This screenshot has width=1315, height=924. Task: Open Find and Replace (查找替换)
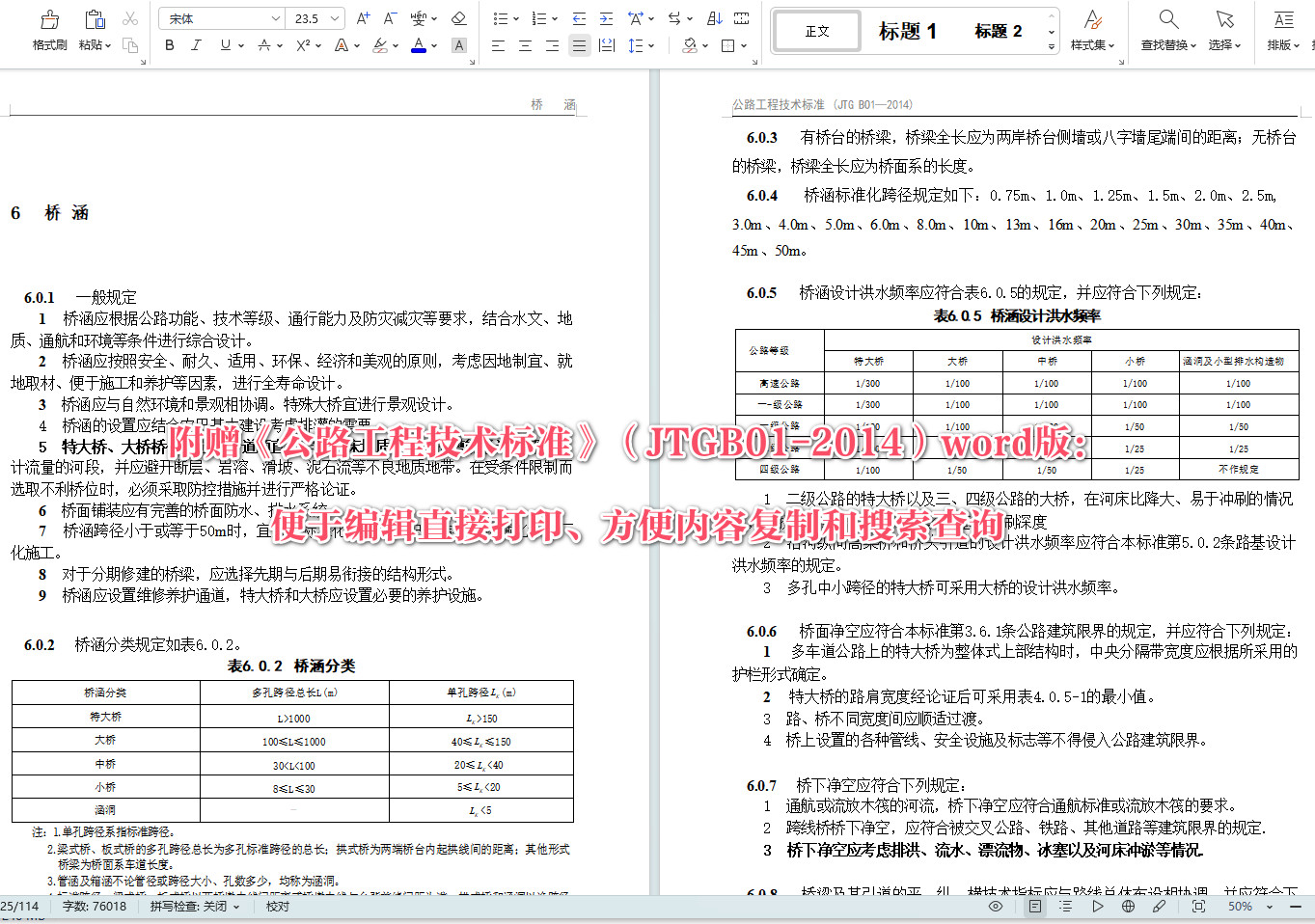(1167, 26)
